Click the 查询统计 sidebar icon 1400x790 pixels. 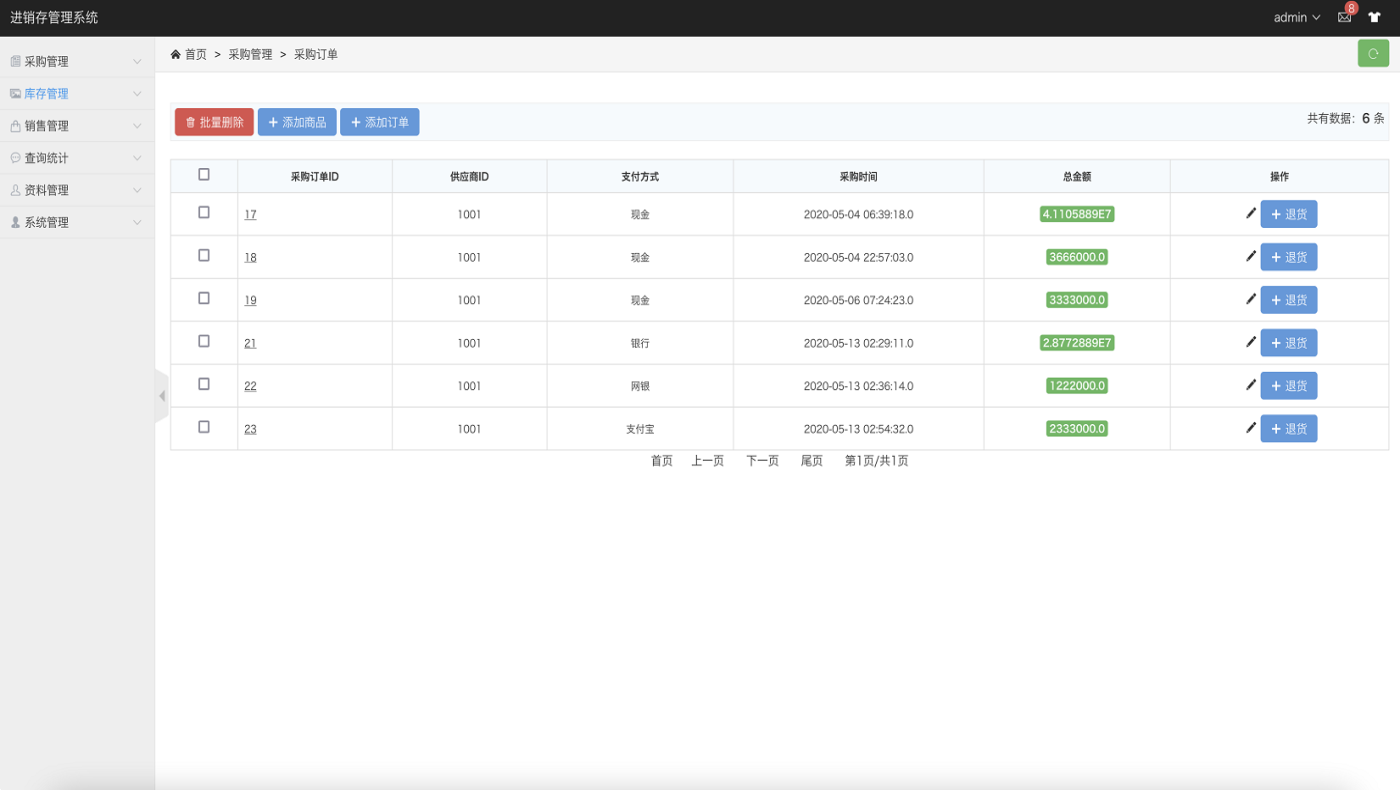[x=15, y=158]
